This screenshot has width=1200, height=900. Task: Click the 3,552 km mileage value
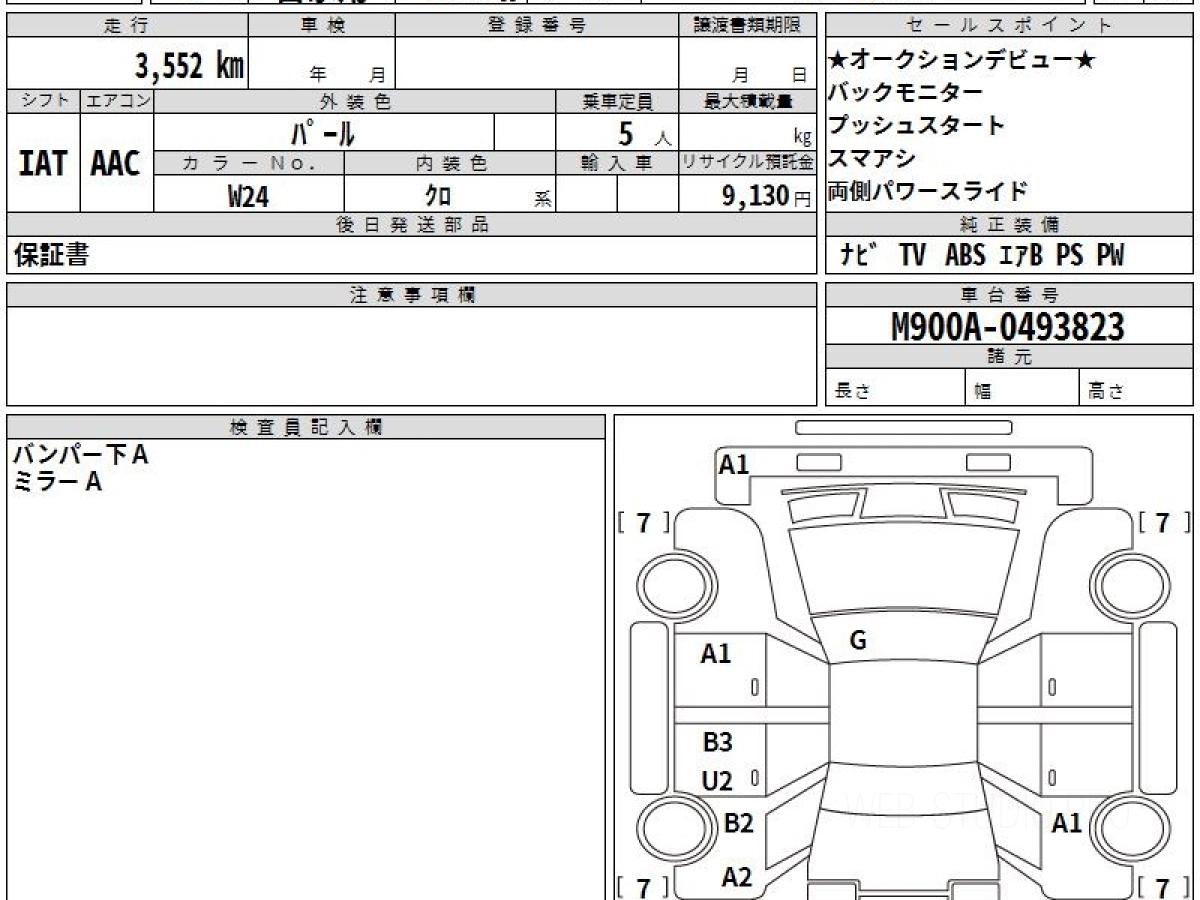[190, 67]
